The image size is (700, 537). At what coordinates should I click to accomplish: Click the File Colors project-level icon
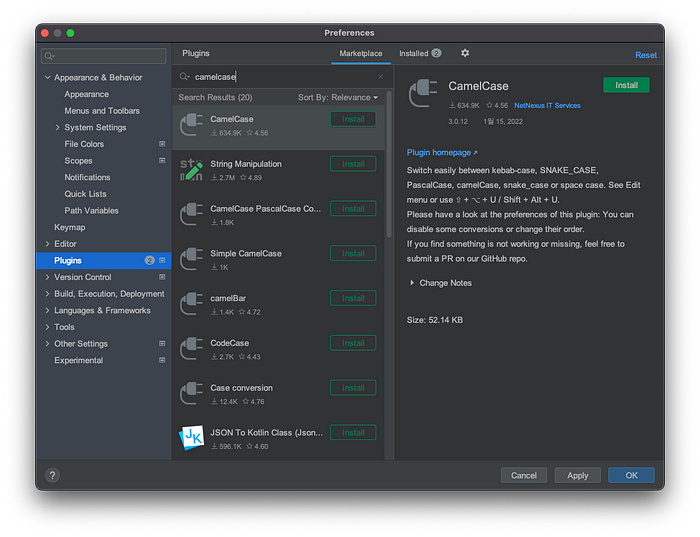[x=162, y=144]
